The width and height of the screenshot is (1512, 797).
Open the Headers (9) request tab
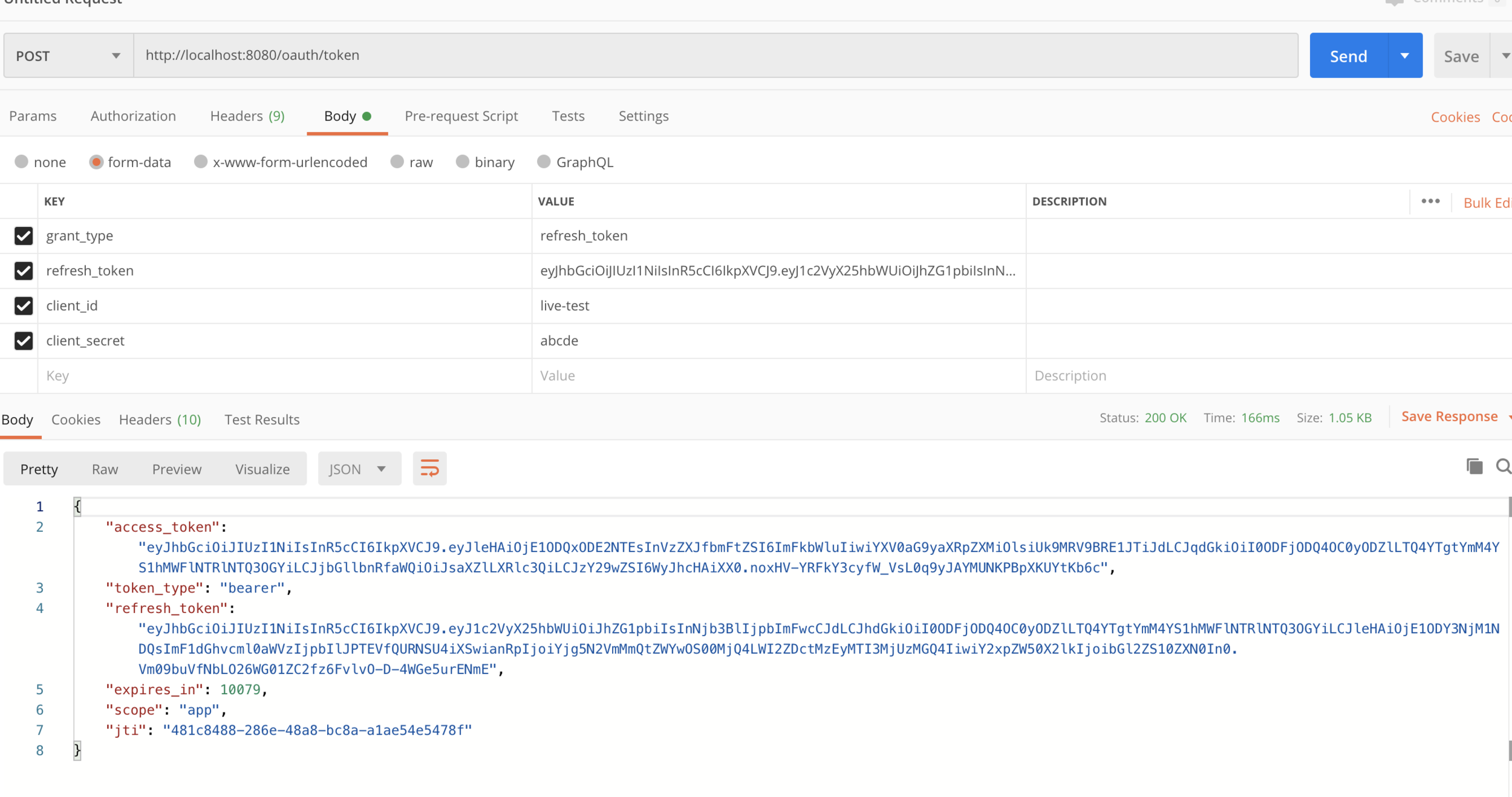247,116
